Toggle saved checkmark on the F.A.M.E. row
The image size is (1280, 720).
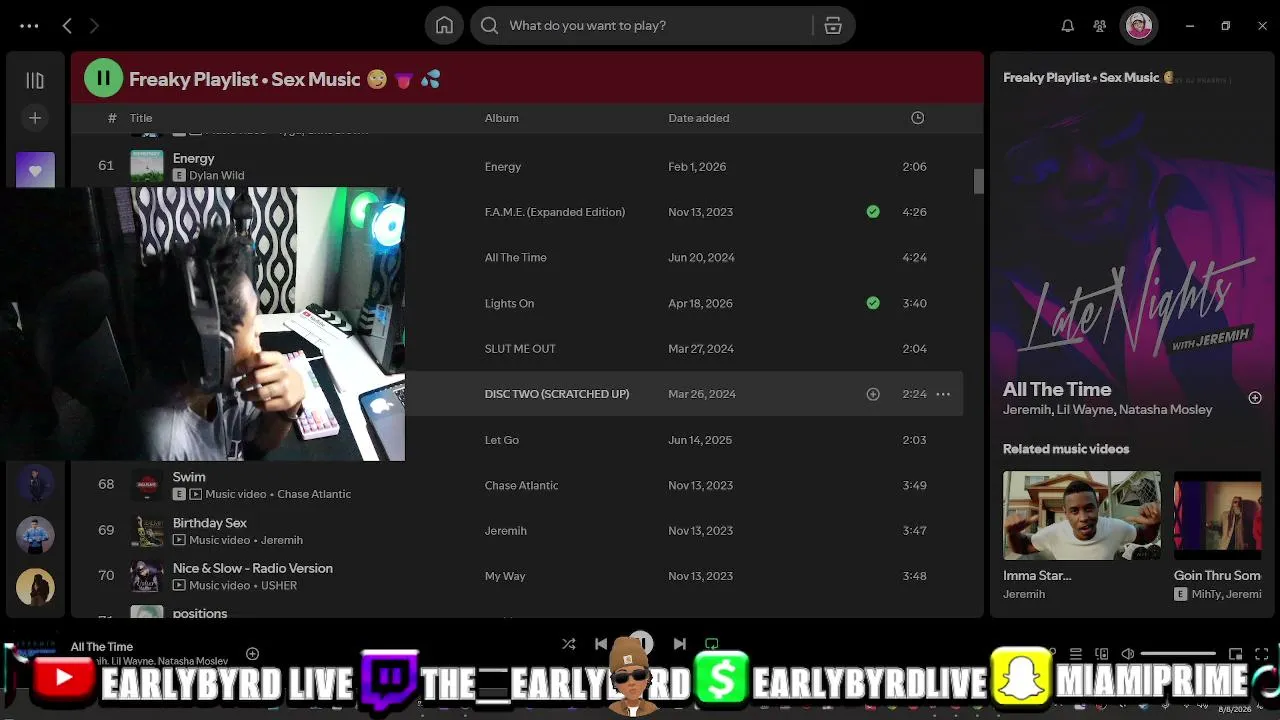pyautogui.click(x=873, y=212)
